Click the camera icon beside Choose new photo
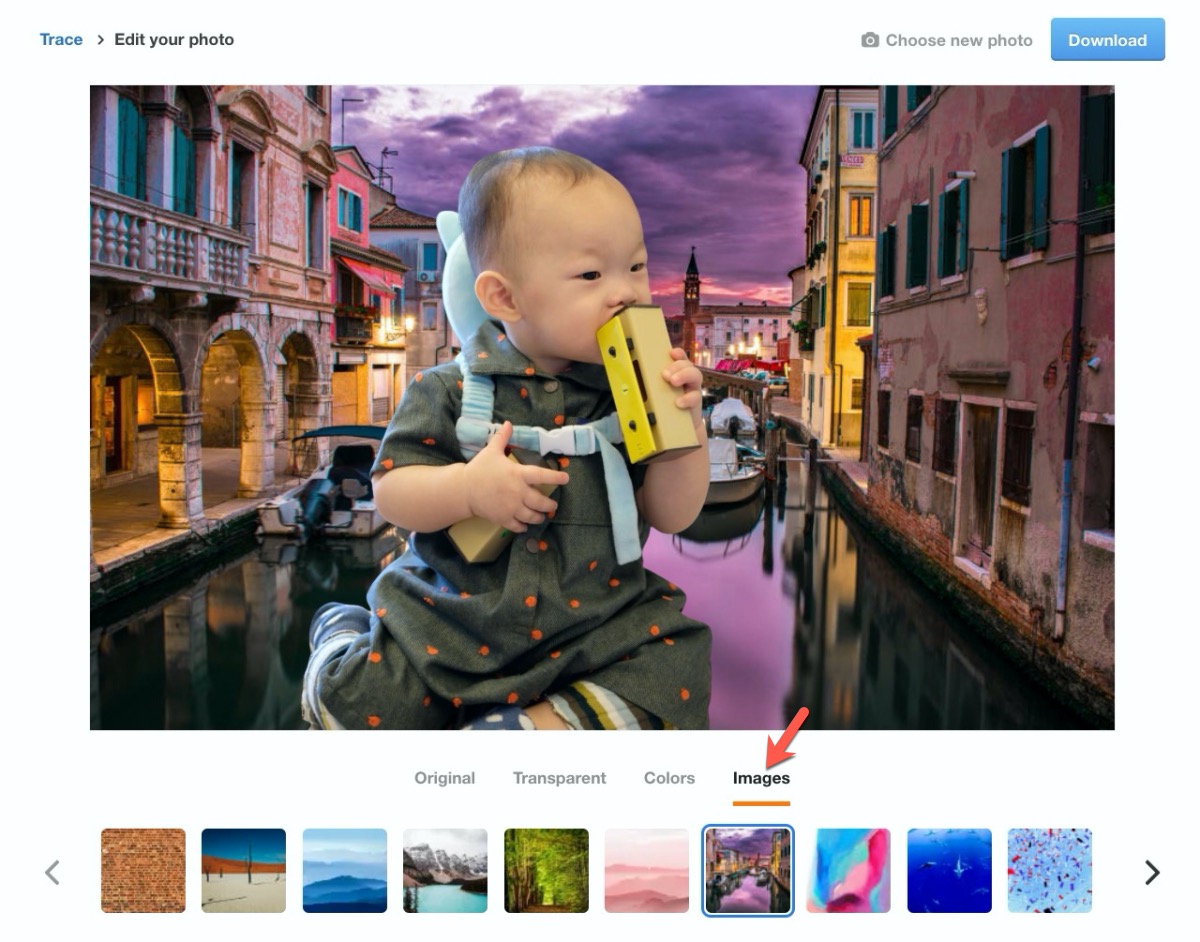The image size is (1200, 942). click(x=870, y=40)
